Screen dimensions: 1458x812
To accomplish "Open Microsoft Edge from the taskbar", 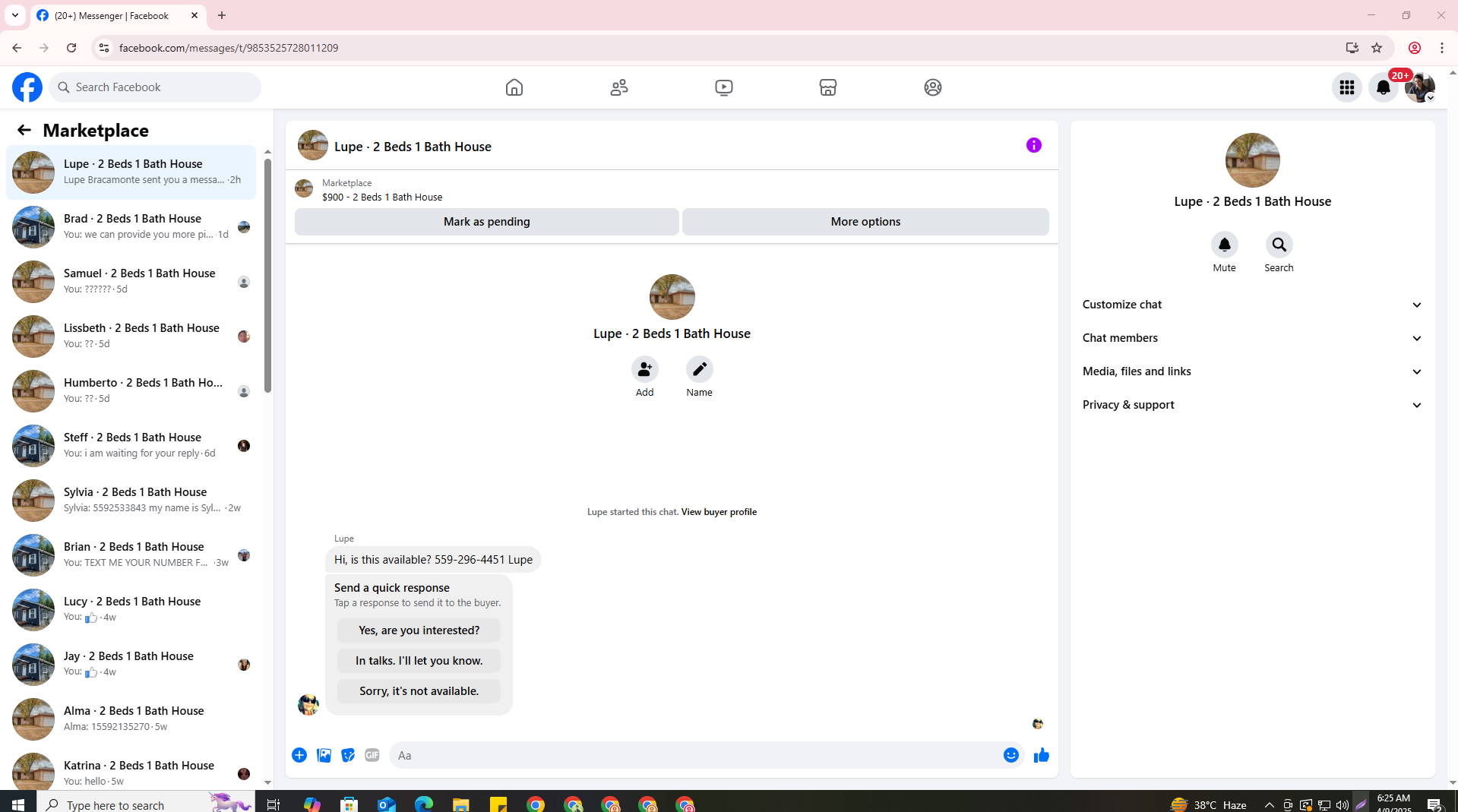I will click(x=424, y=804).
